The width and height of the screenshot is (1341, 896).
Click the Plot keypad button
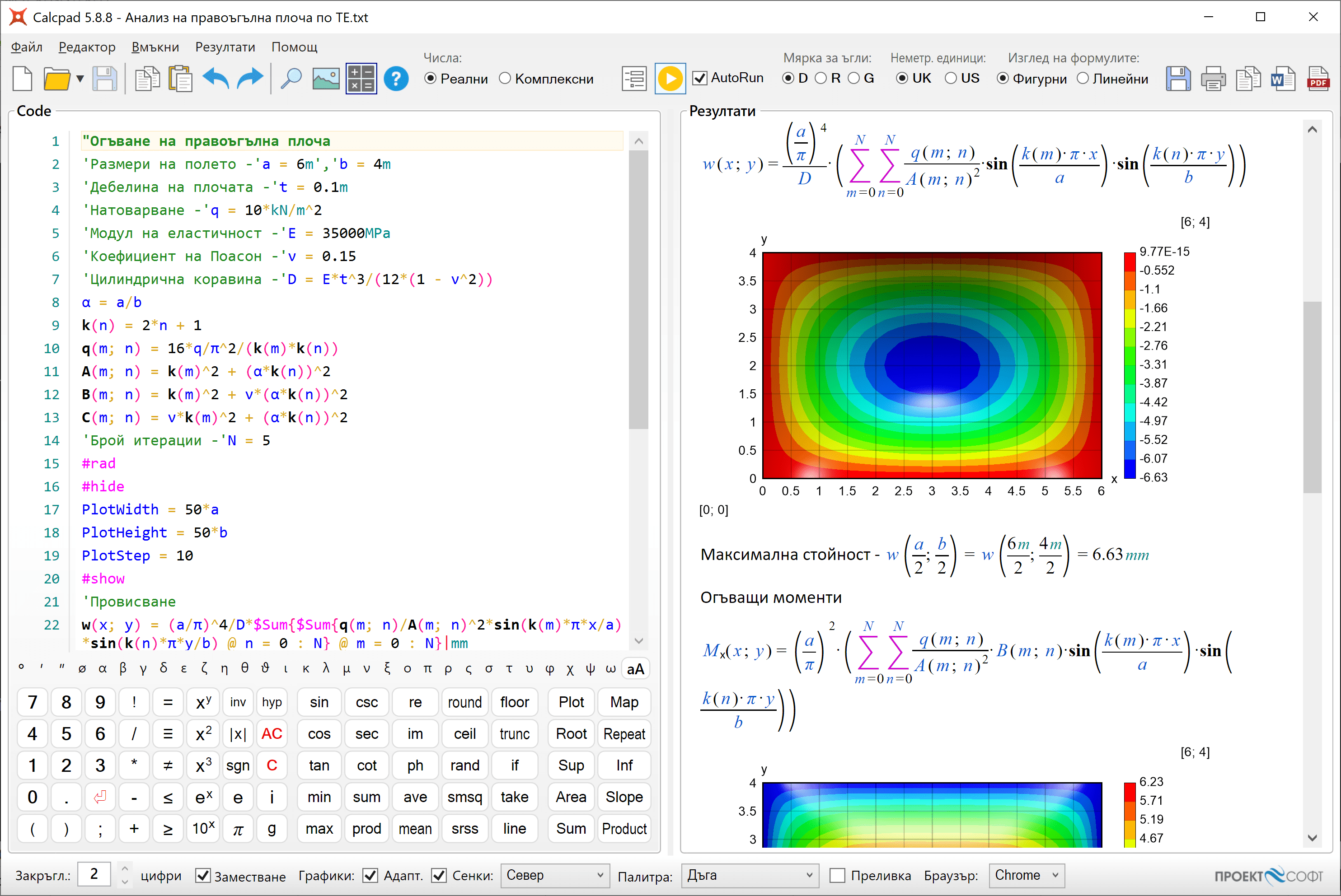click(x=571, y=702)
